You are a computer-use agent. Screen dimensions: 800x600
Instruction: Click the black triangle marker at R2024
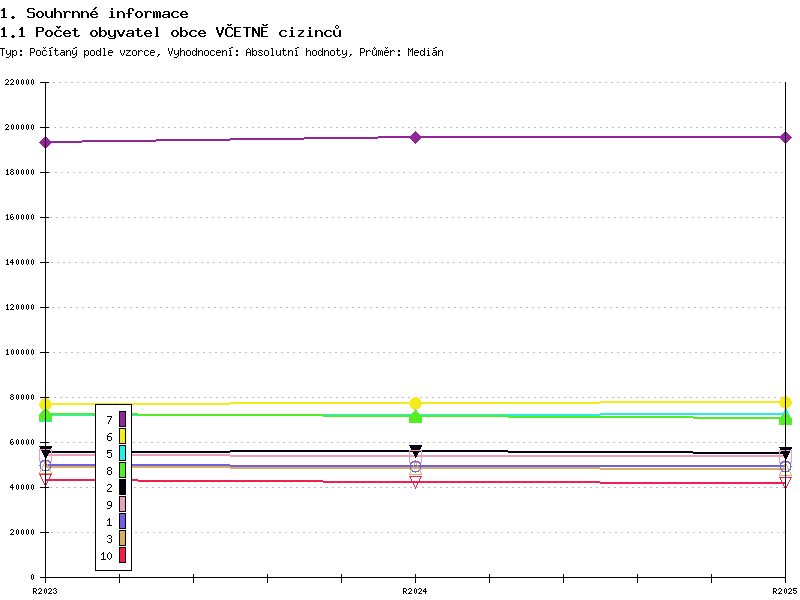[415, 451]
